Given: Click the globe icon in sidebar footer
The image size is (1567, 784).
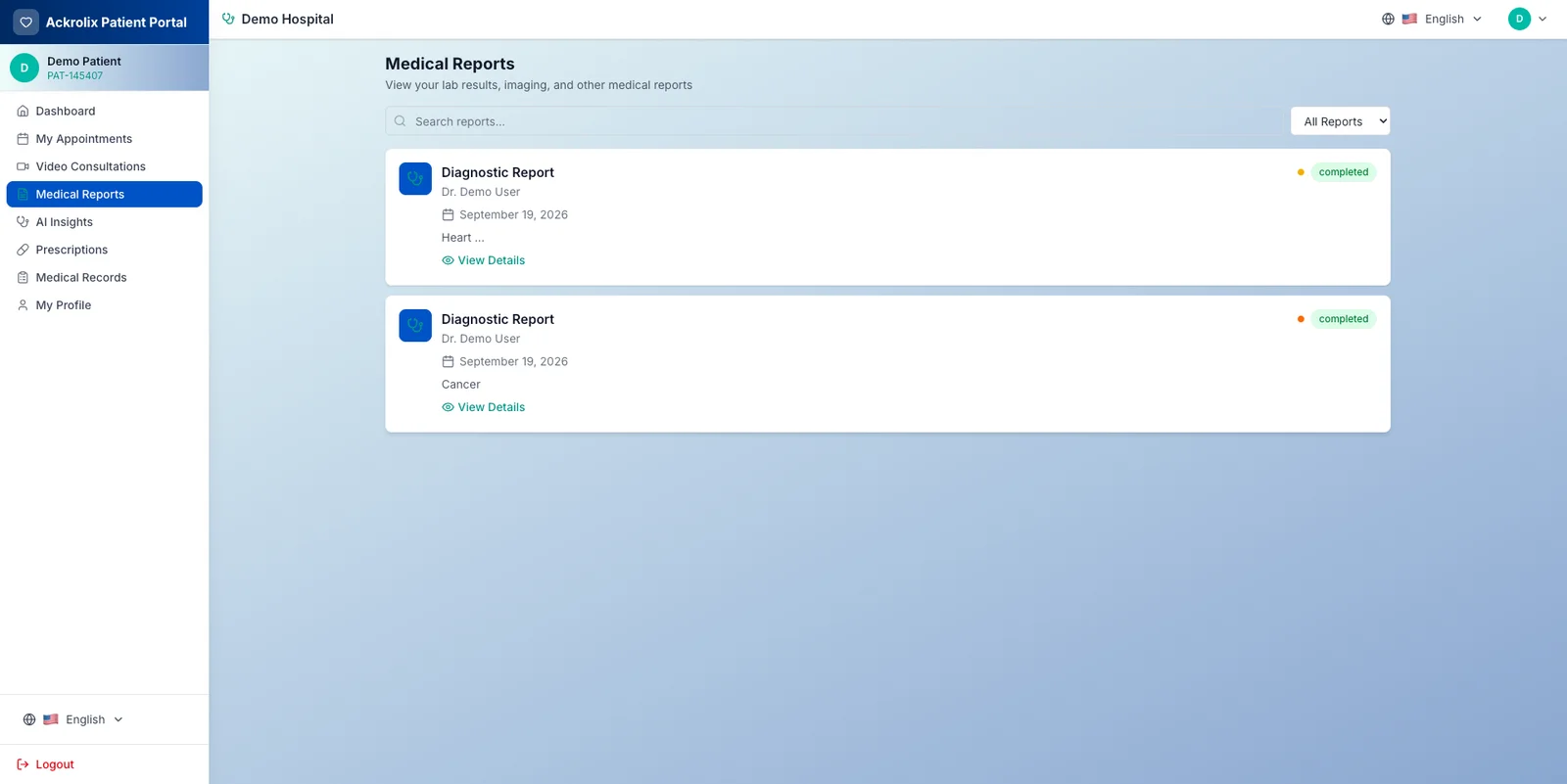Looking at the screenshot, I should click(x=29, y=719).
